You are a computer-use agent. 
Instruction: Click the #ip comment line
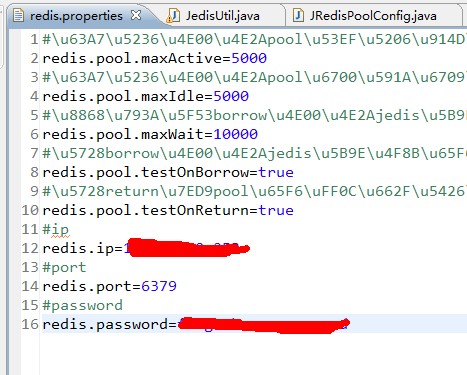click(x=56, y=229)
